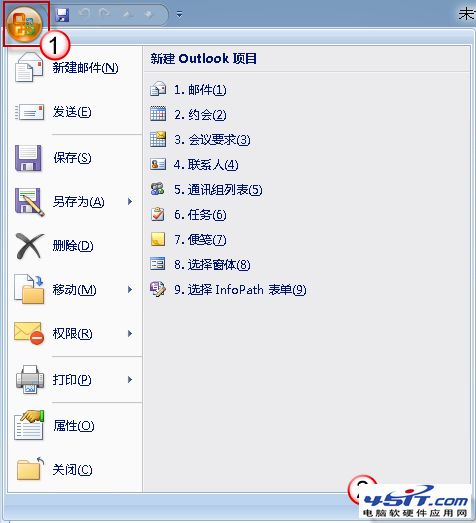
Task: Expand the 移动(M) submenu arrow
Action: (x=130, y=290)
